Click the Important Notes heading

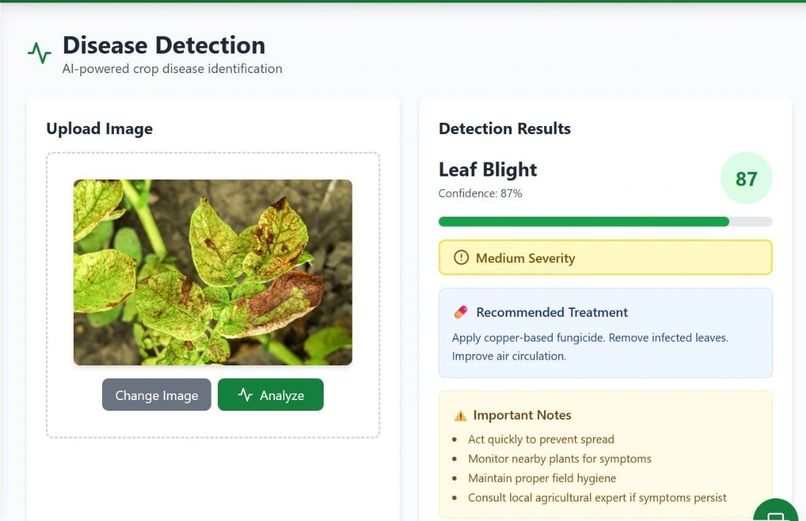pyautogui.click(x=522, y=415)
